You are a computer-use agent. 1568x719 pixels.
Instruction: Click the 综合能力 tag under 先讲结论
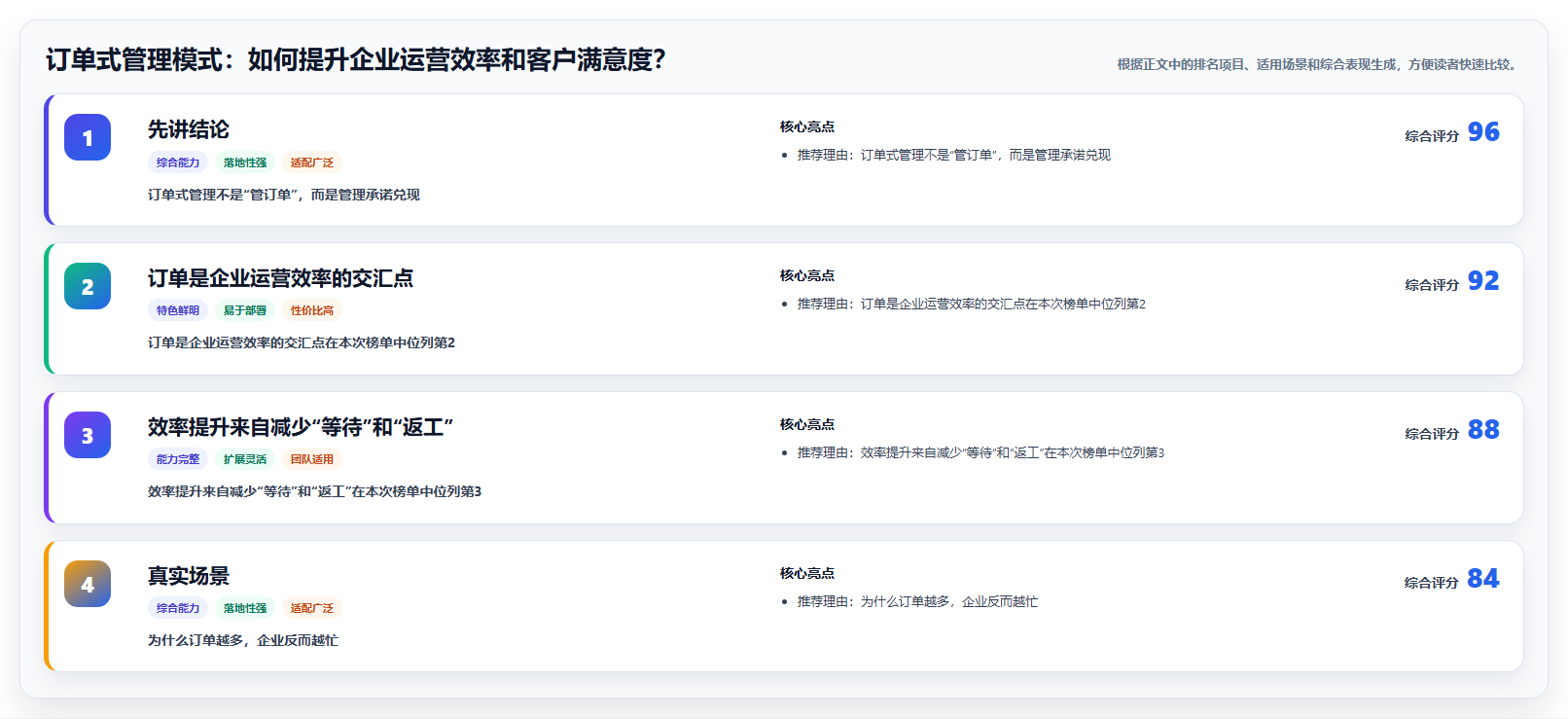(x=178, y=162)
